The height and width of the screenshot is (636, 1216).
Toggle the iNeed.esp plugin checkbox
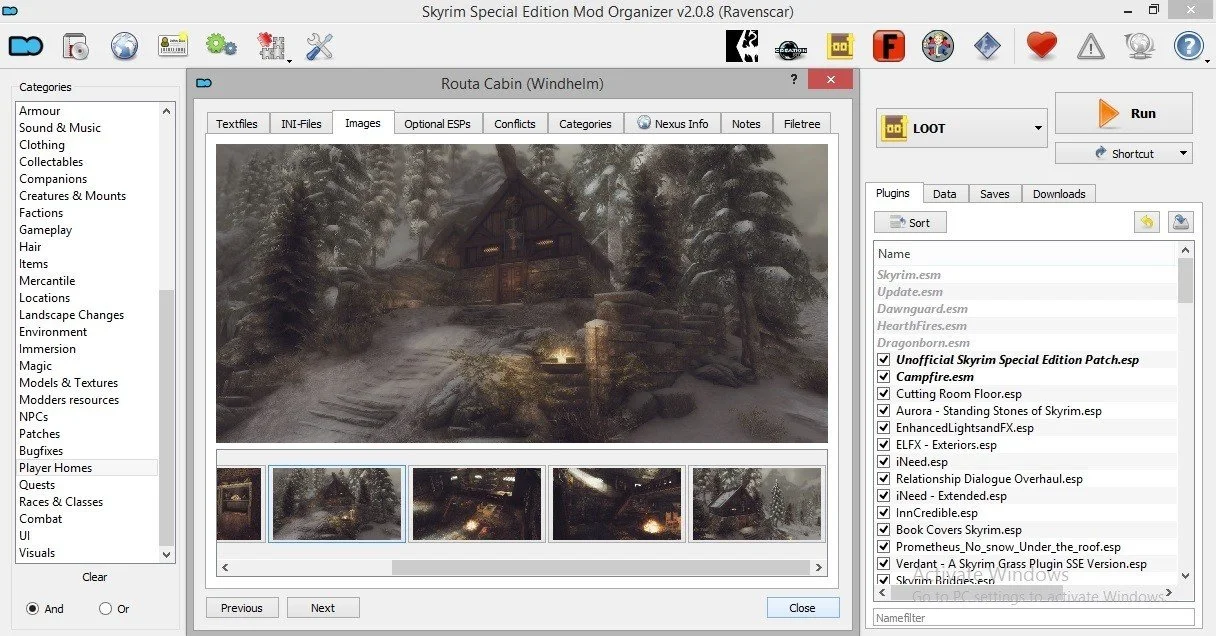[x=883, y=462]
